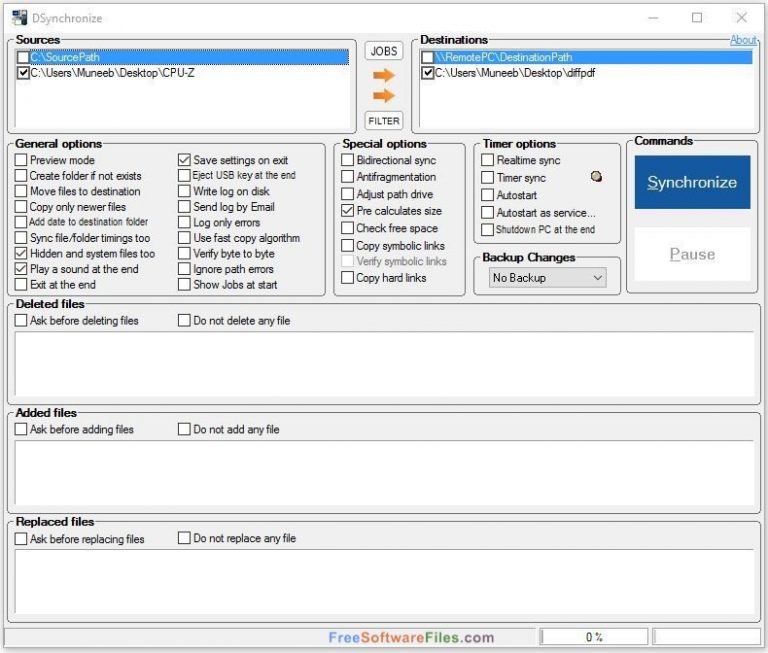Click the 0 % progress bar
This screenshot has height=653, width=768.
click(594, 637)
